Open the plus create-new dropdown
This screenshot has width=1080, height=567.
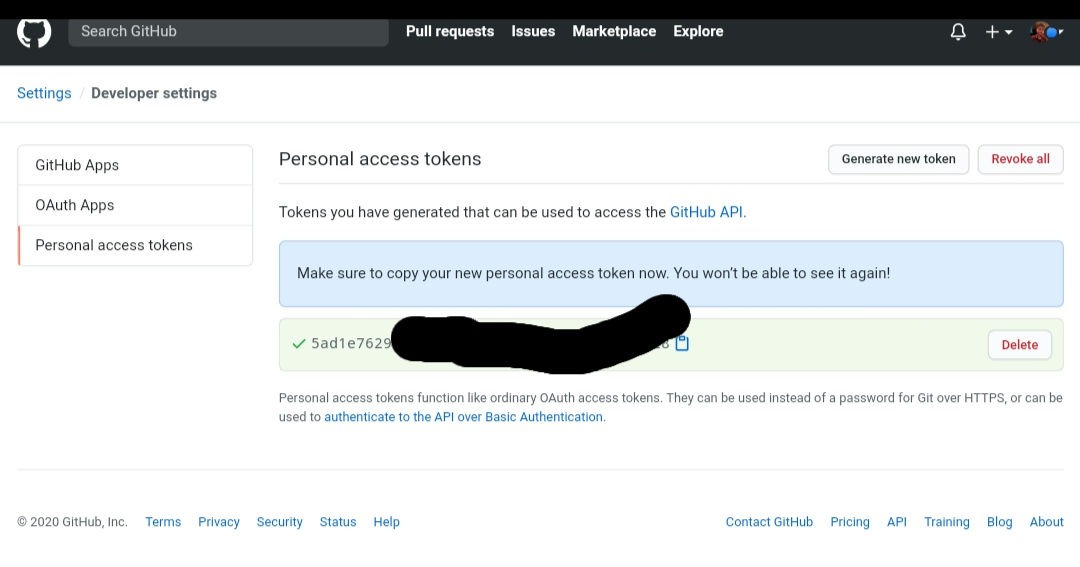tap(998, 32)
